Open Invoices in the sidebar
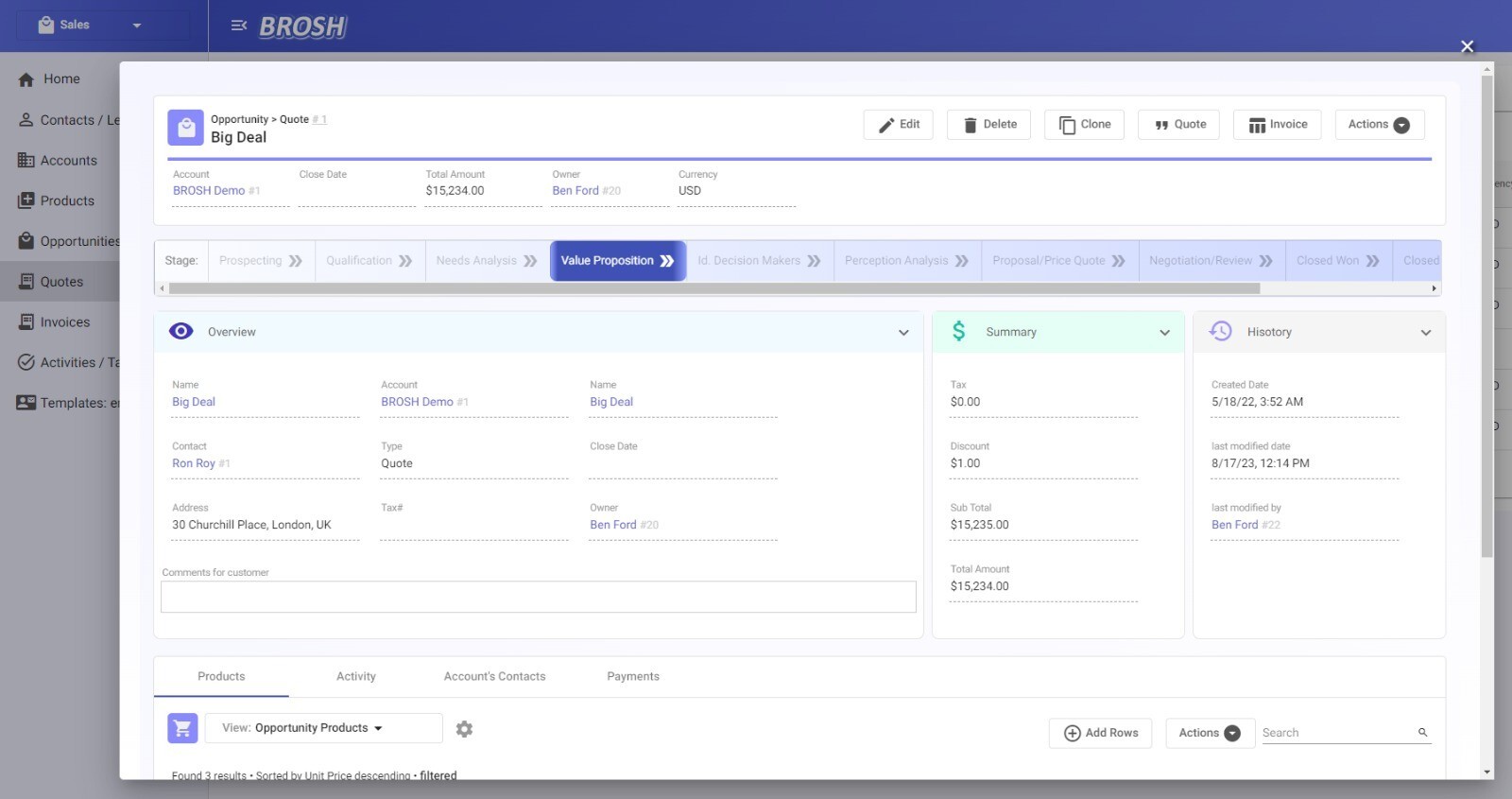 tap(60, 322)
